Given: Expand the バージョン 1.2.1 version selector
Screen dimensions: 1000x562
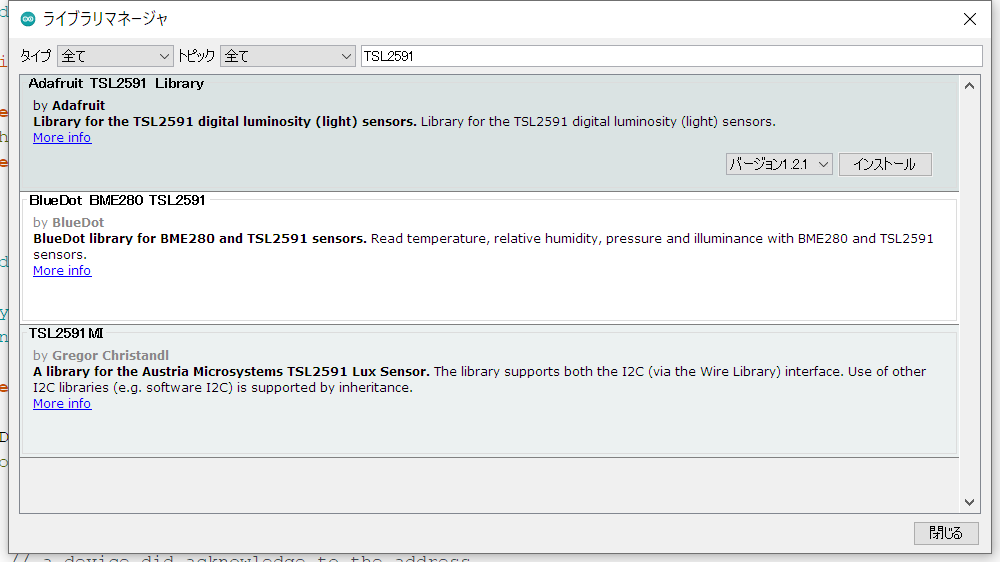Looking at the screenshot, I should click(779, 164).
